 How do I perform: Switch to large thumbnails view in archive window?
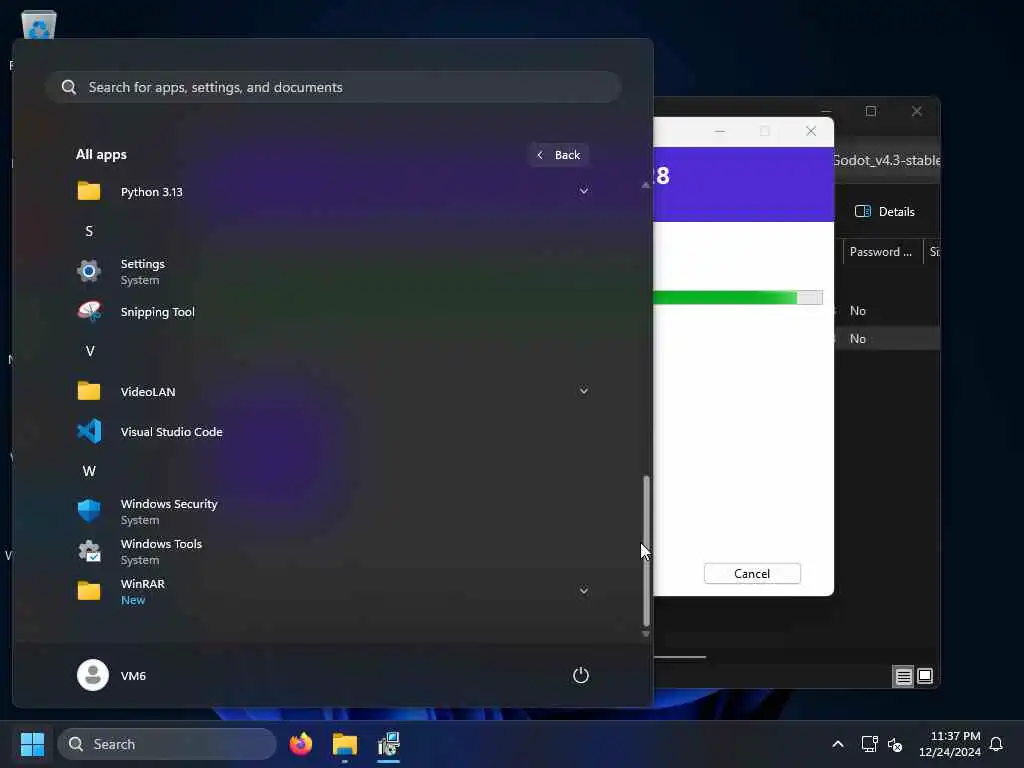(x=925, y=676)
